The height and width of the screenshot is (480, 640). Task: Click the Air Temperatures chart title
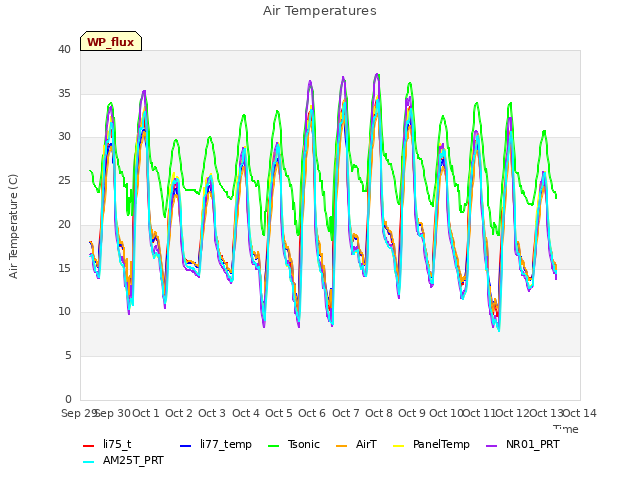(x=320, y=11)
